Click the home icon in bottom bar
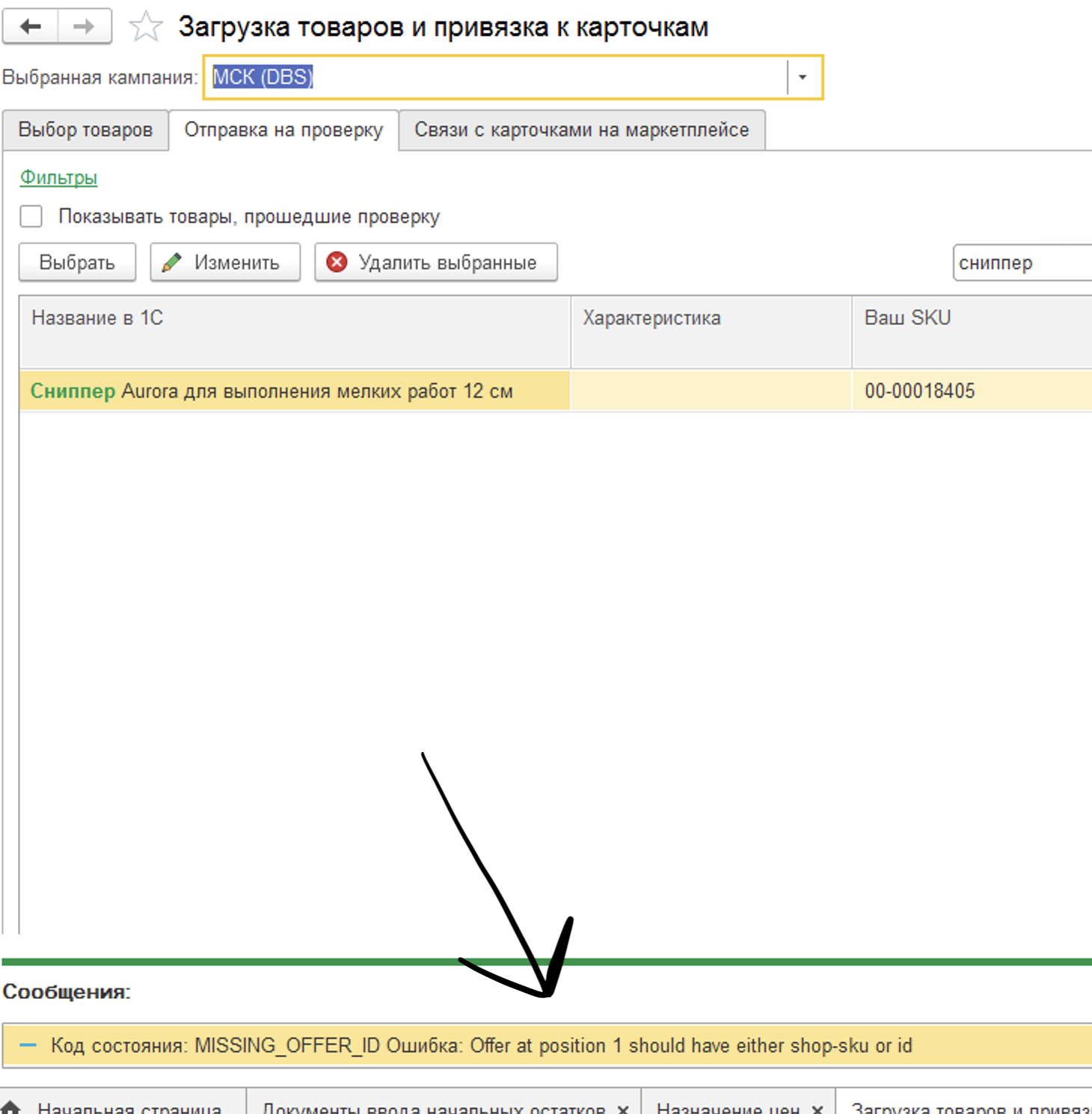Image resolution: width=1092 pixels, height=1114 pixels. pyautogui.click(x=10, y=1107)
